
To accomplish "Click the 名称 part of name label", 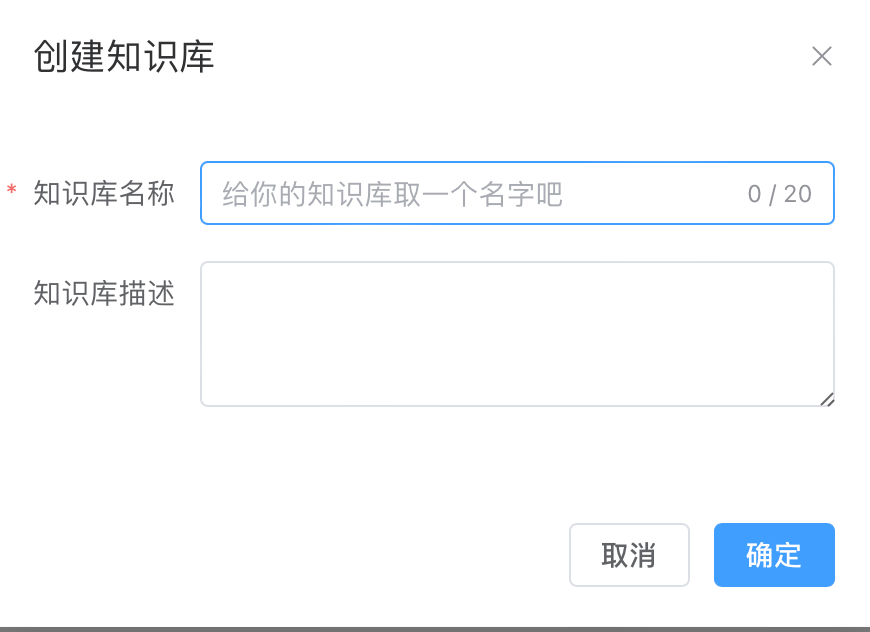I will [147, 193].
